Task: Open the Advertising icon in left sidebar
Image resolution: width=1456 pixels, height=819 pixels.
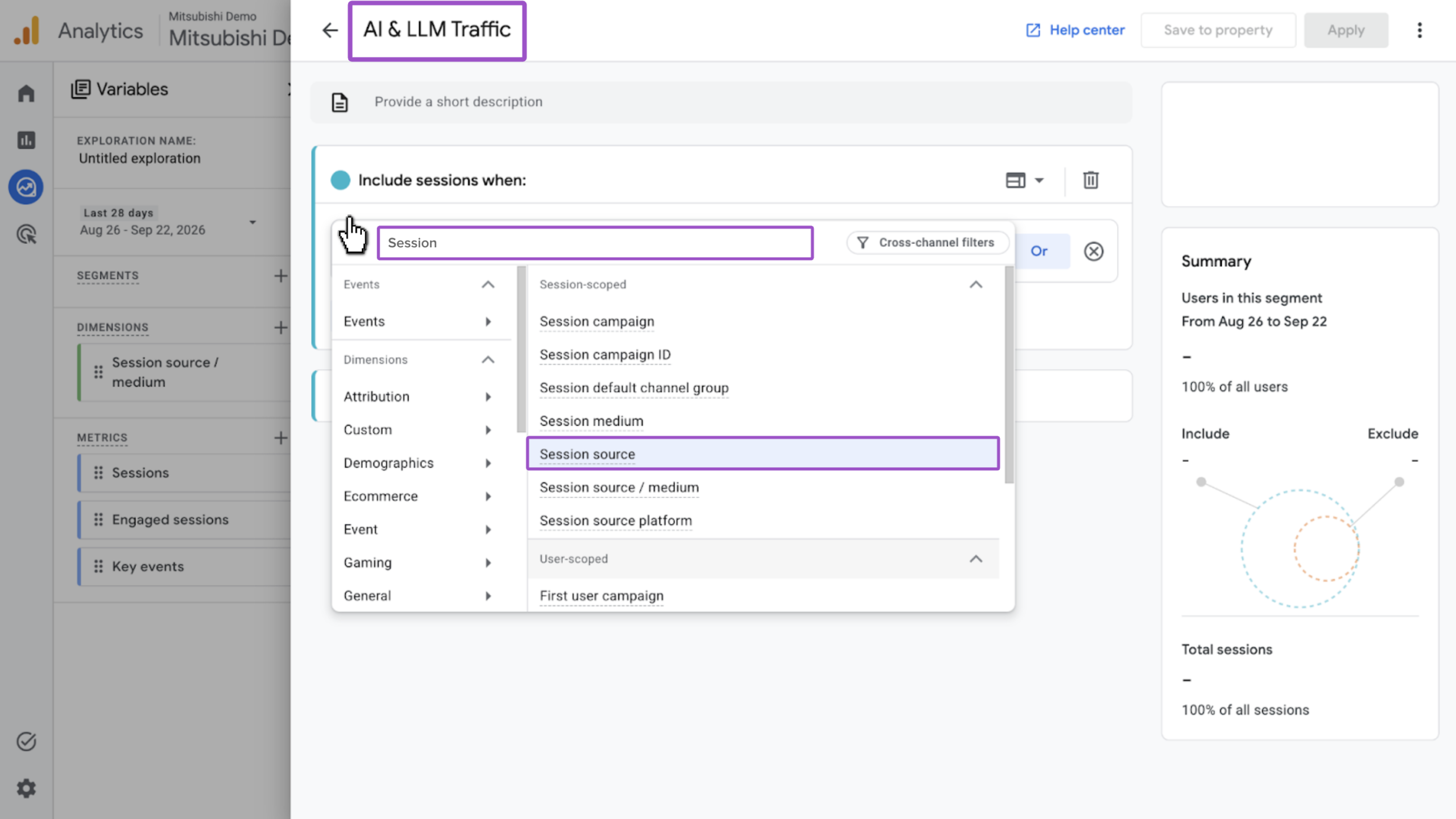Action: tap(26, 234)
